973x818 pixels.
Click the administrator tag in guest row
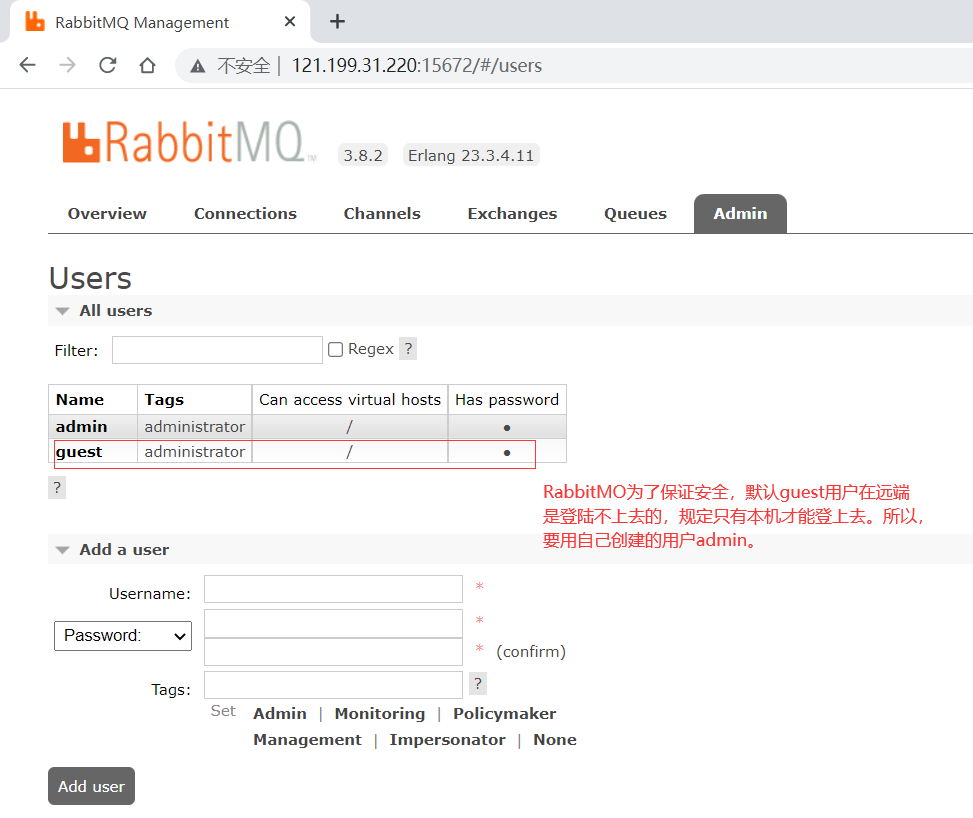point(195,452)
